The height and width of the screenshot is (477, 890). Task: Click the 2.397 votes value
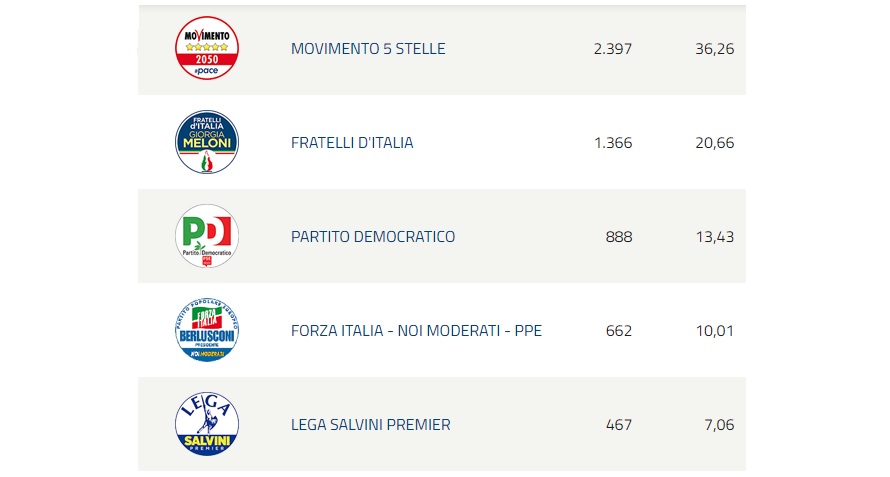613,49
